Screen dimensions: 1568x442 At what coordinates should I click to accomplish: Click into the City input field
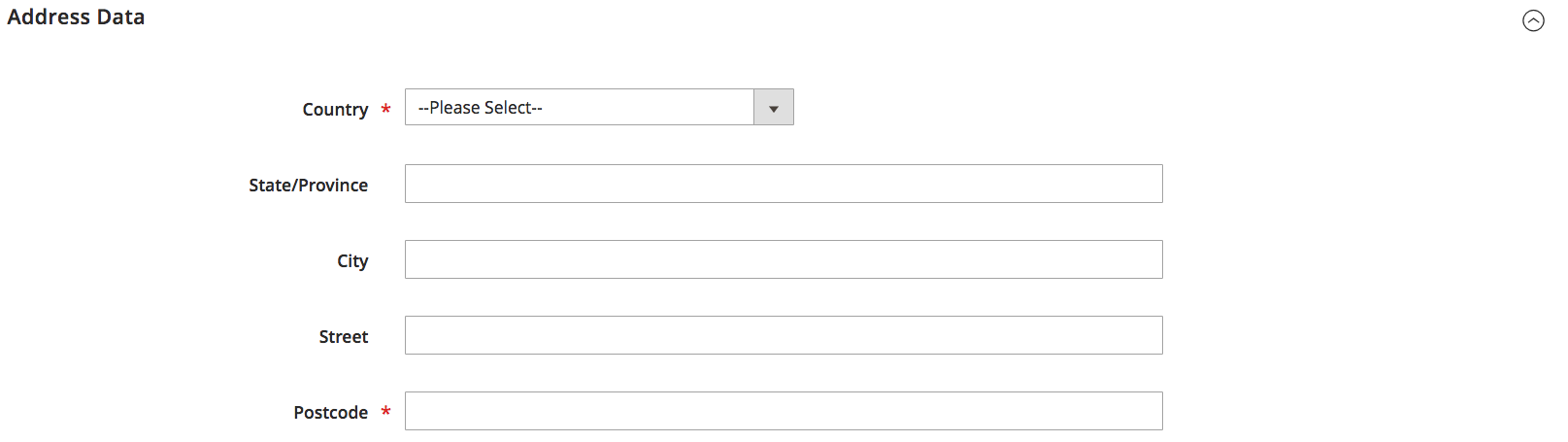tap(784, 259)
